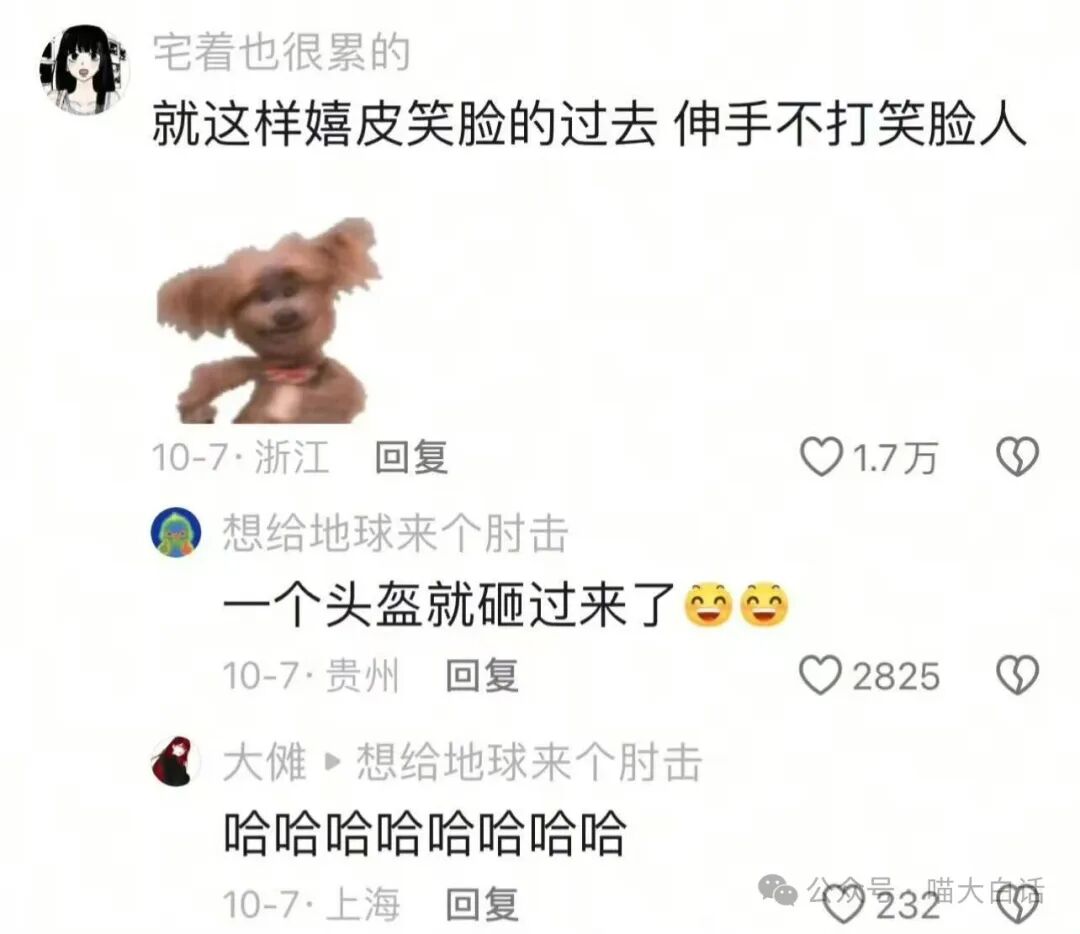This screenshot has height=934, width=1080.
Task: Open avatar of user 大傩
Action: click(x=176, y=761)
